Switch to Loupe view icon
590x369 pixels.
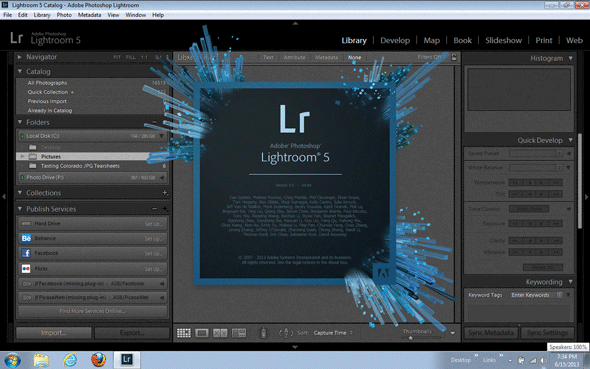[202, 333]
